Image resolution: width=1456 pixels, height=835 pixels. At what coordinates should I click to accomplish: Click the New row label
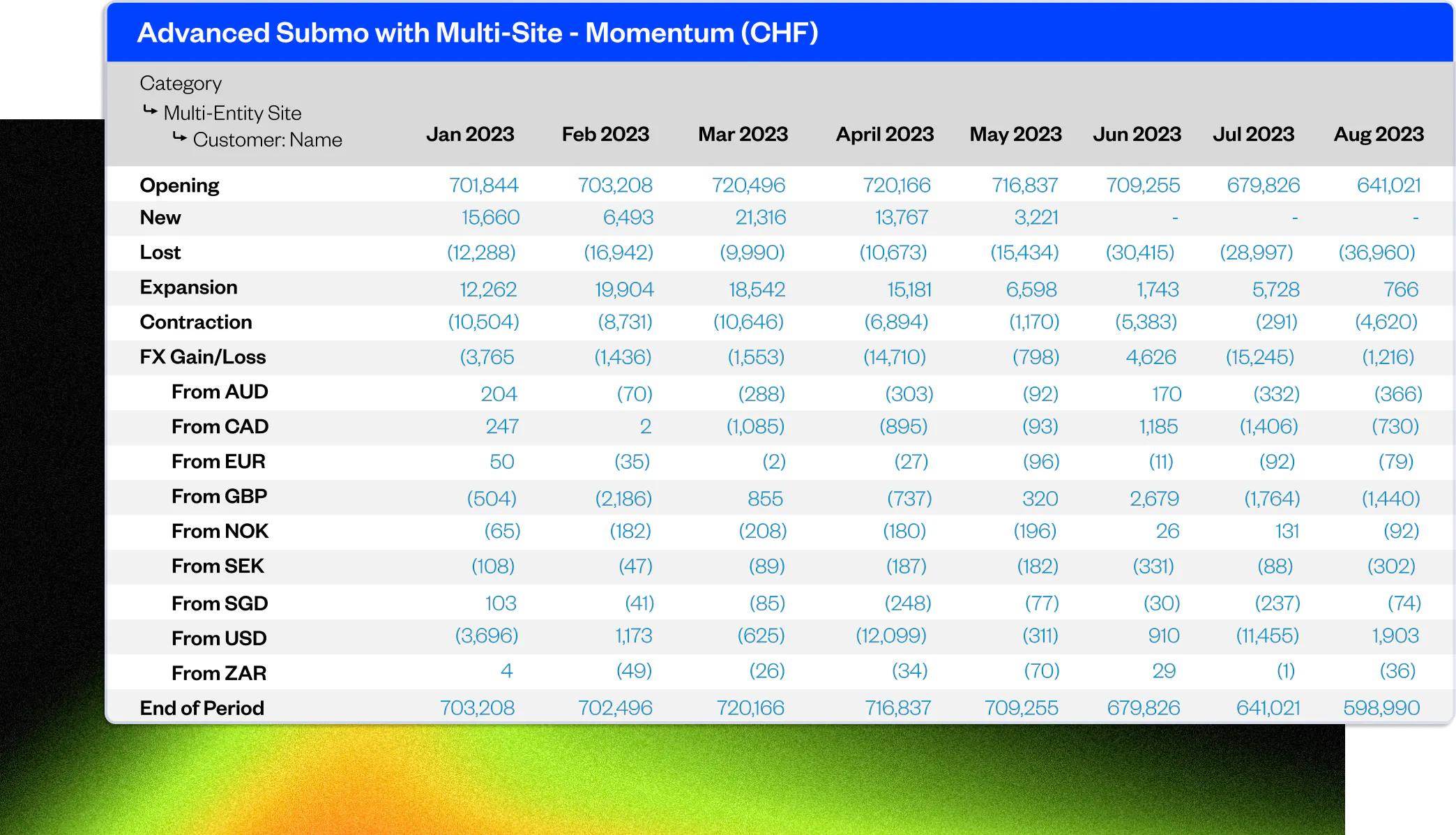[x=160, y=218]
